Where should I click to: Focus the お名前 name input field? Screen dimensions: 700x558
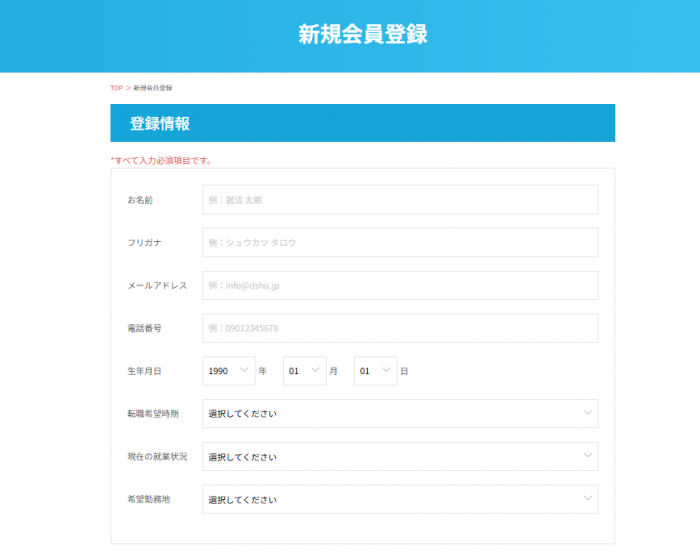click(400, 200)
